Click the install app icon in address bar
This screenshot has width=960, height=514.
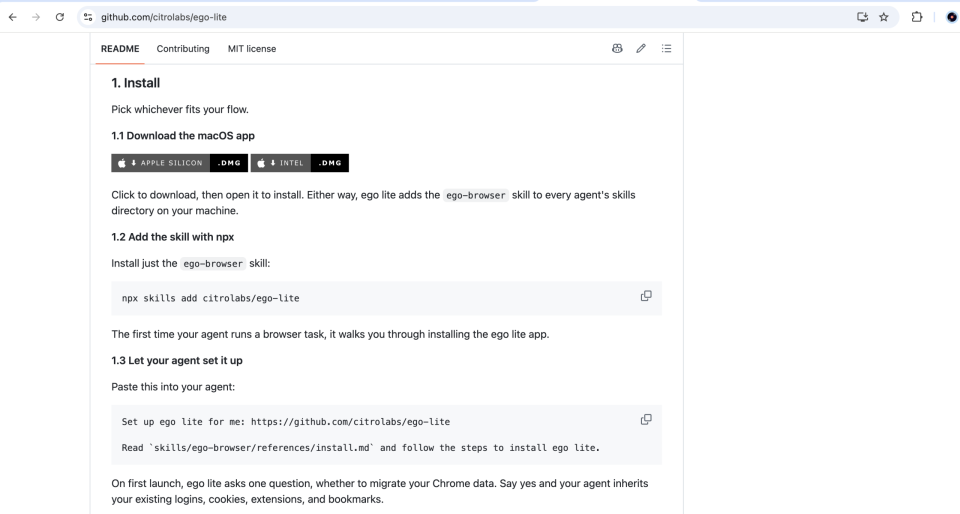click(862, 17)
